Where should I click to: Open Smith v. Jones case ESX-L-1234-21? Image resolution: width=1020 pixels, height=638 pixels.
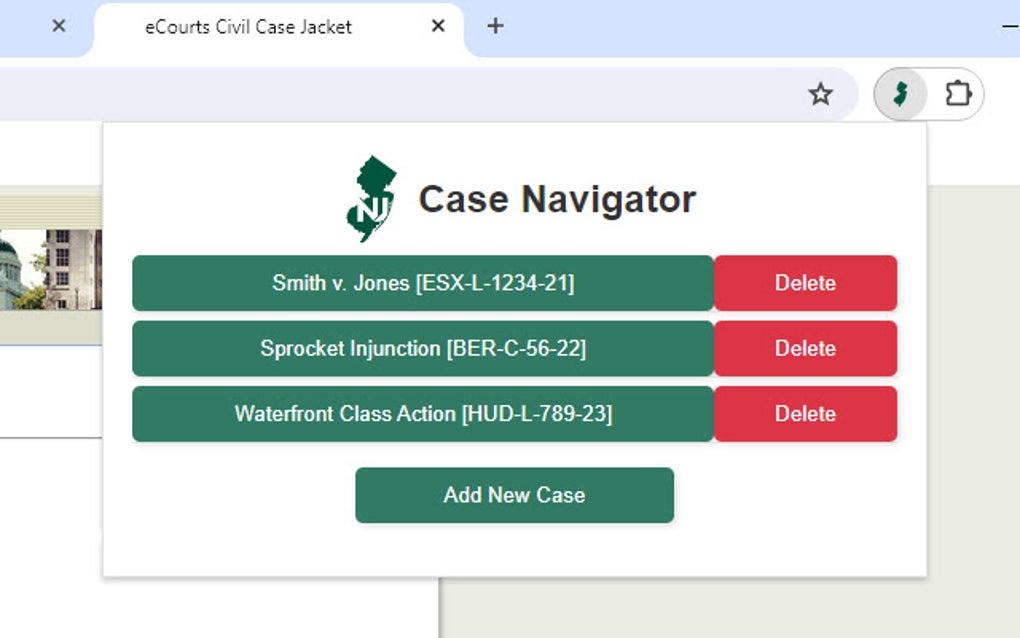tap(422, 283)
